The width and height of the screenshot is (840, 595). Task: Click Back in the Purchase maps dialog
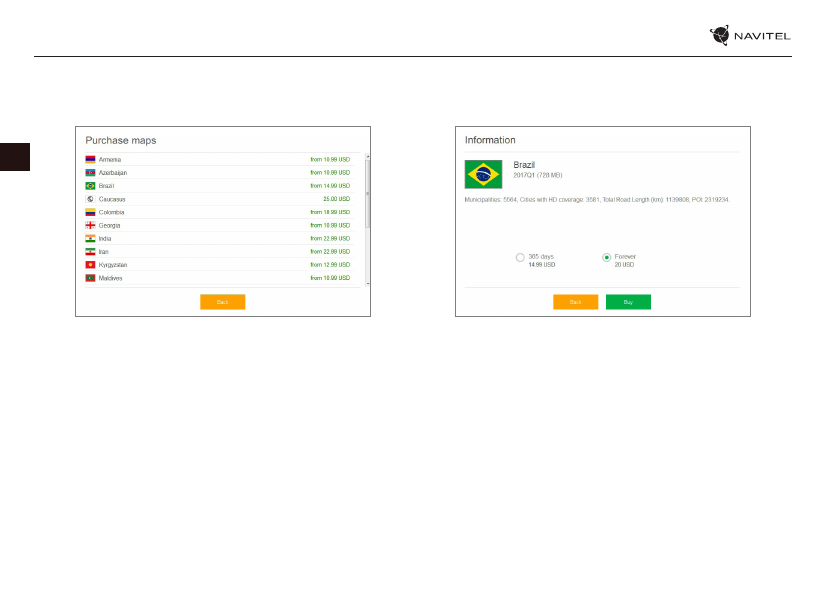coord(222,301)
